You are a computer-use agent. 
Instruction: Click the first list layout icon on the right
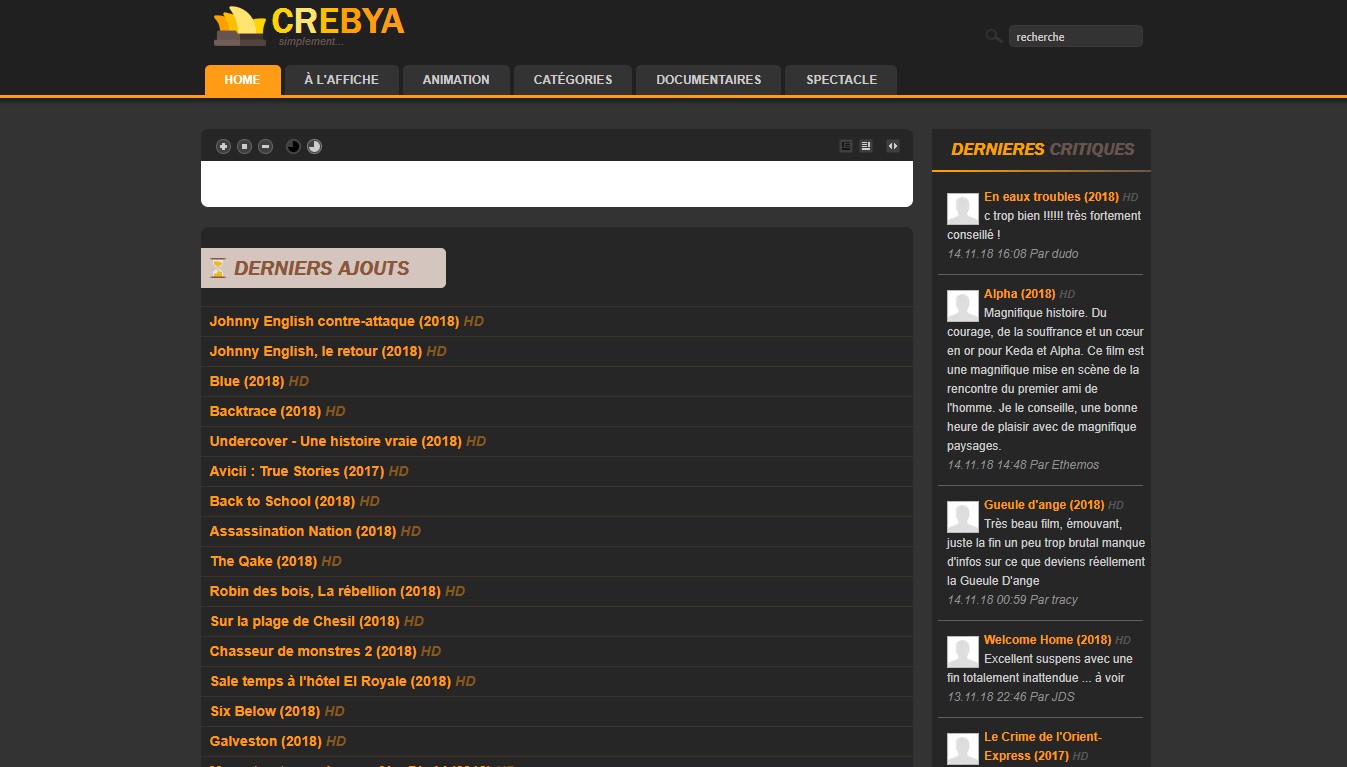click(844, 146)
